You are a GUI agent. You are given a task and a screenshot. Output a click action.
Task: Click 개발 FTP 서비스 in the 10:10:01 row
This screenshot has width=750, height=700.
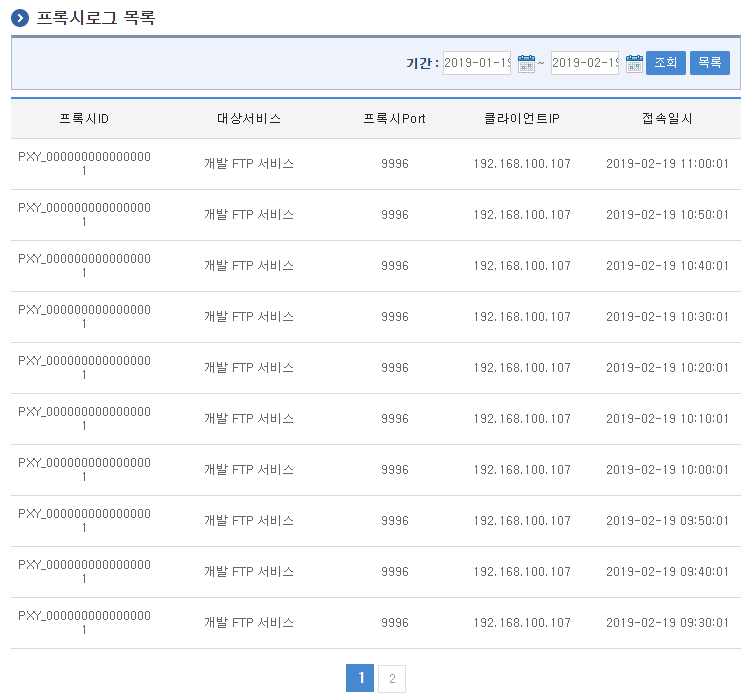[249, 419]
